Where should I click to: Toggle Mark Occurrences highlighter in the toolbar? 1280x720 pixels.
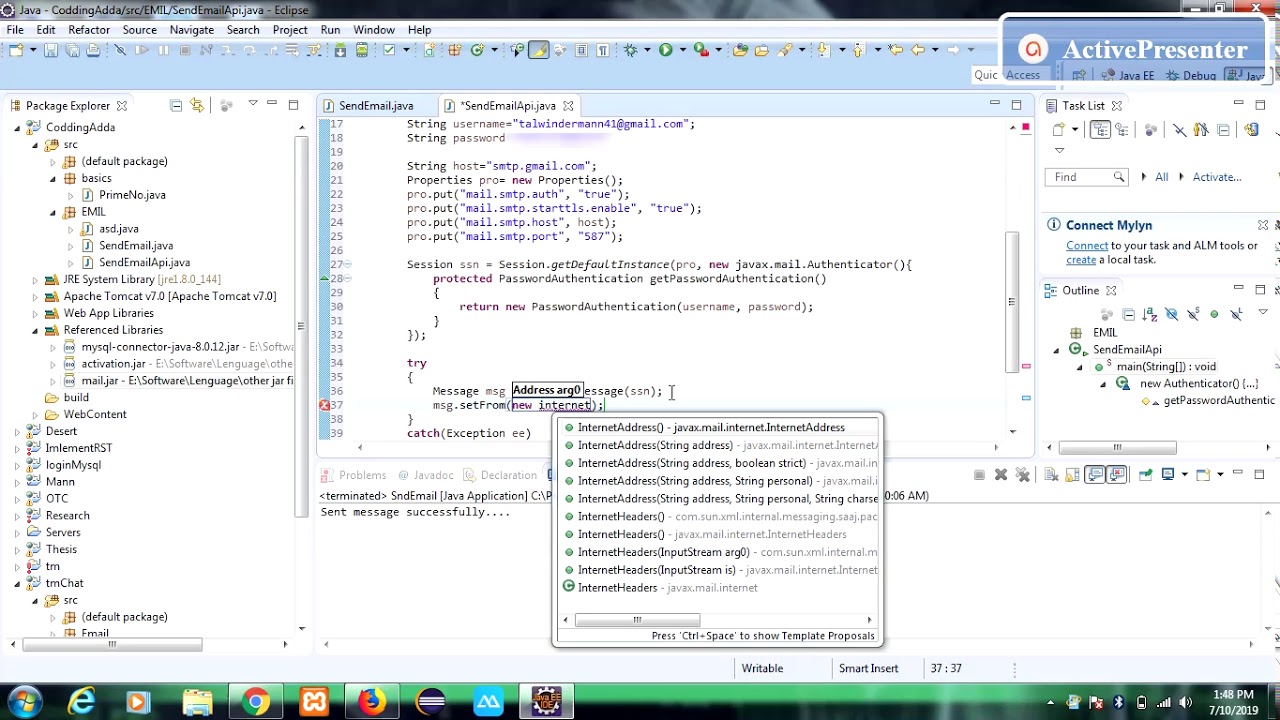538,50
